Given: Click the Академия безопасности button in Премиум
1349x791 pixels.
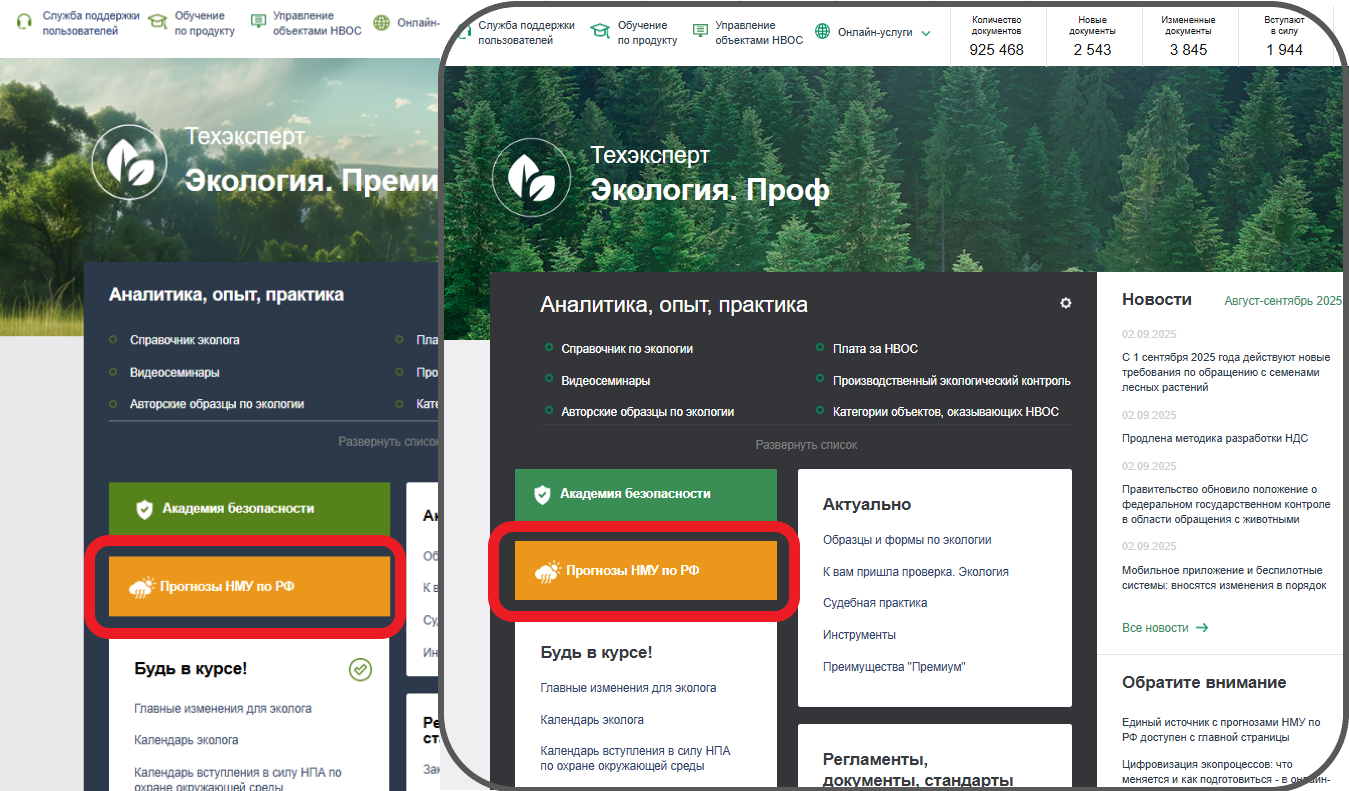Looking at the screenshot, I should pyautogui.click(x=249, y=509).
